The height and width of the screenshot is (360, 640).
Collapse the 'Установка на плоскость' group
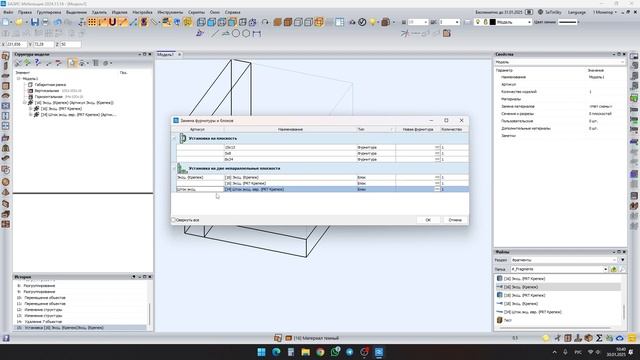click(x=174, y=138)
